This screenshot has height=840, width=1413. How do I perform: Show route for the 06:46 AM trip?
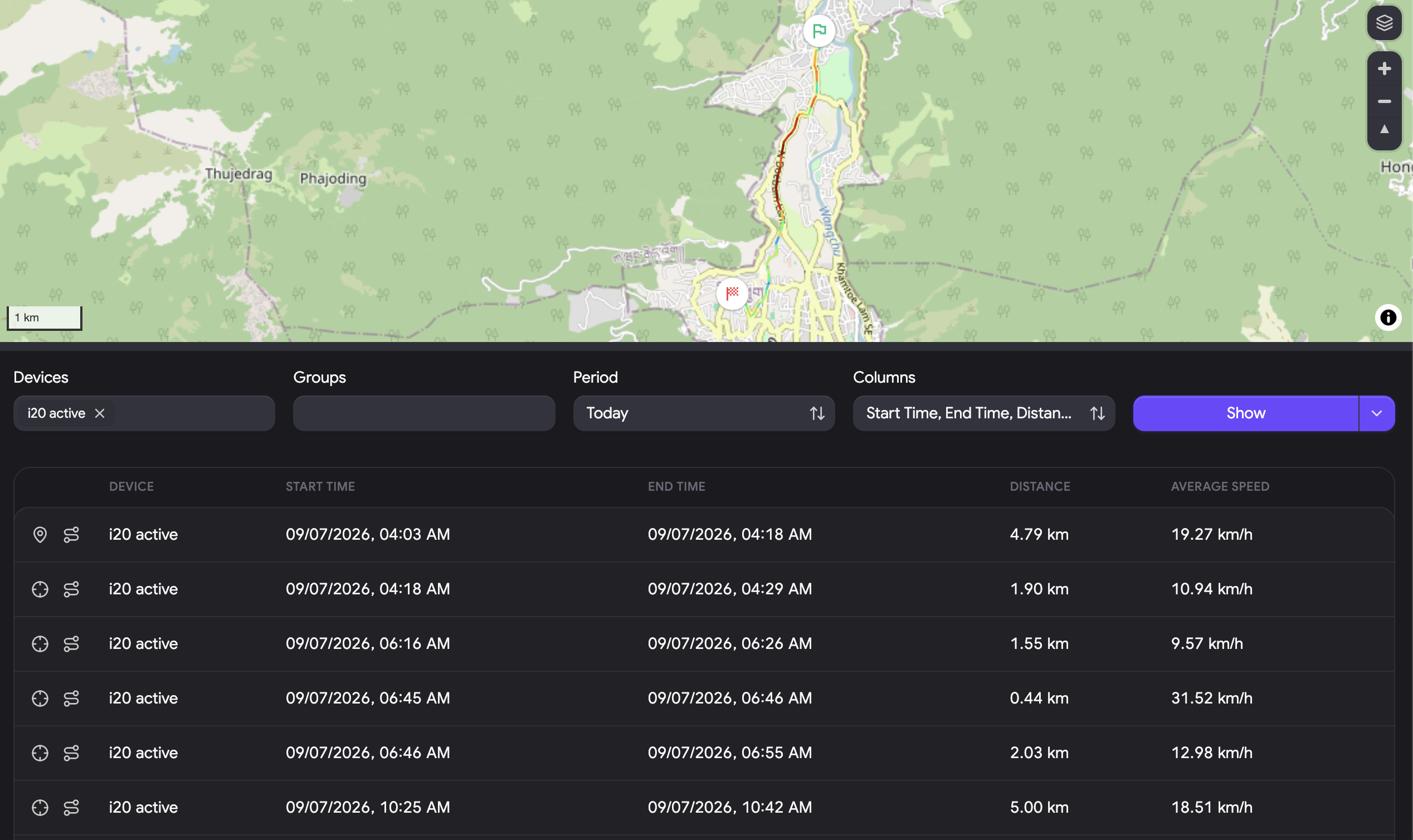(71, 753)
